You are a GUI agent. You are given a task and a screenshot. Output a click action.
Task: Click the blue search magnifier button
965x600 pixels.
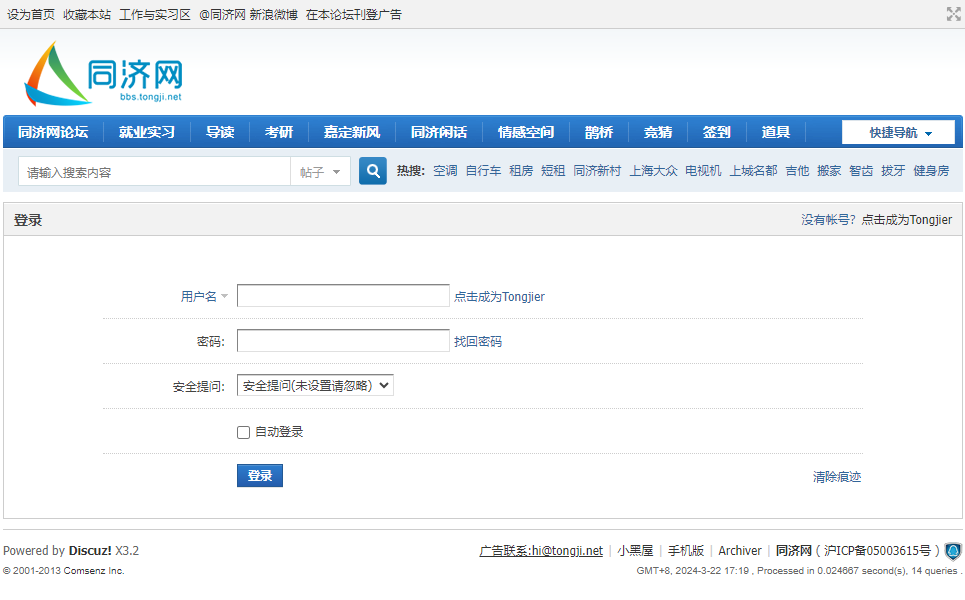click(373, 171)
